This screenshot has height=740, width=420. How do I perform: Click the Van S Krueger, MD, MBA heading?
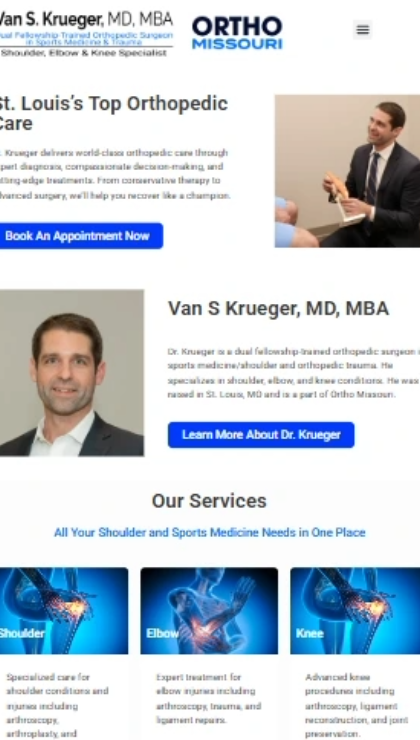tap(278, 309)
